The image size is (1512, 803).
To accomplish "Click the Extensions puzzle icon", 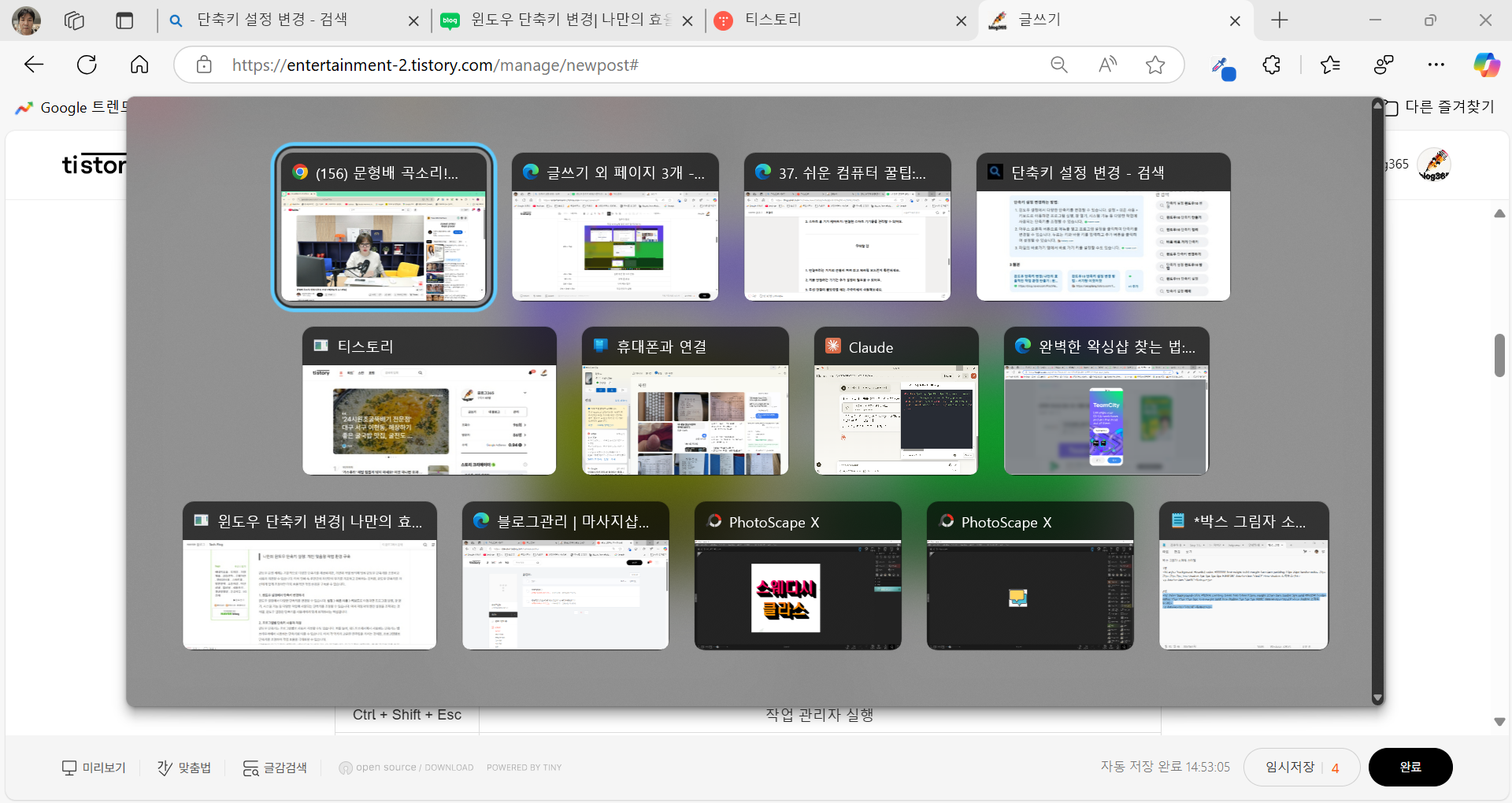I will pos(1272,65).
